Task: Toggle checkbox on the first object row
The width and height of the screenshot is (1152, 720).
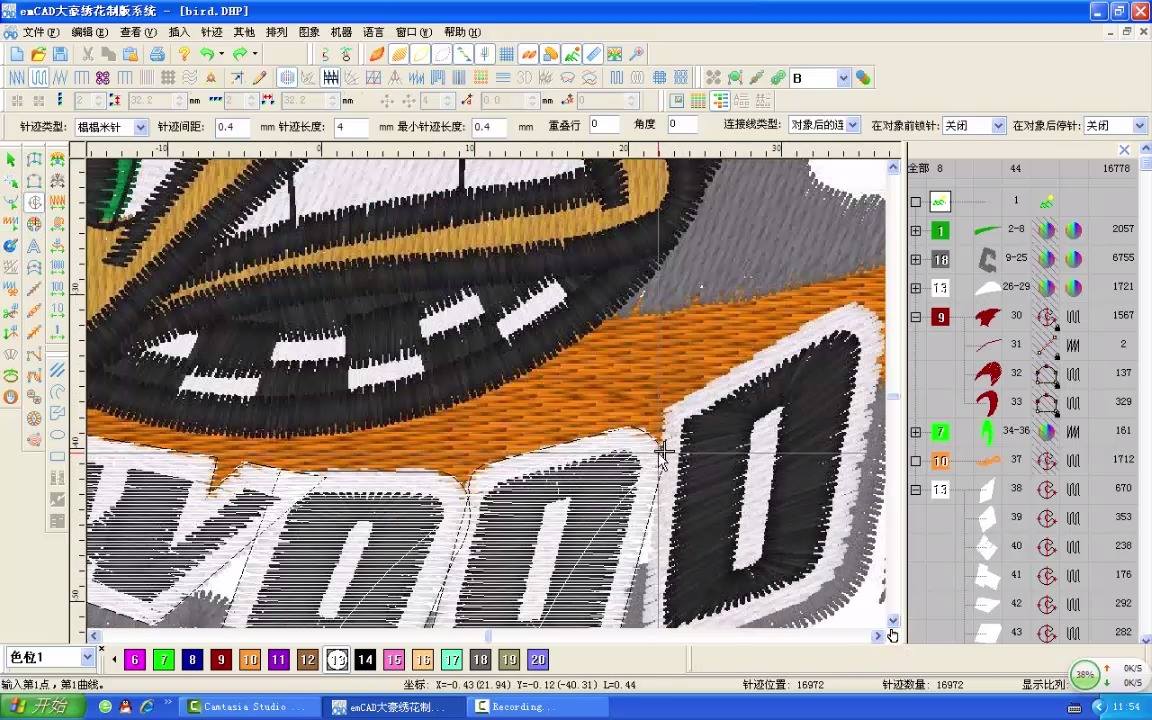Action: 915,201
